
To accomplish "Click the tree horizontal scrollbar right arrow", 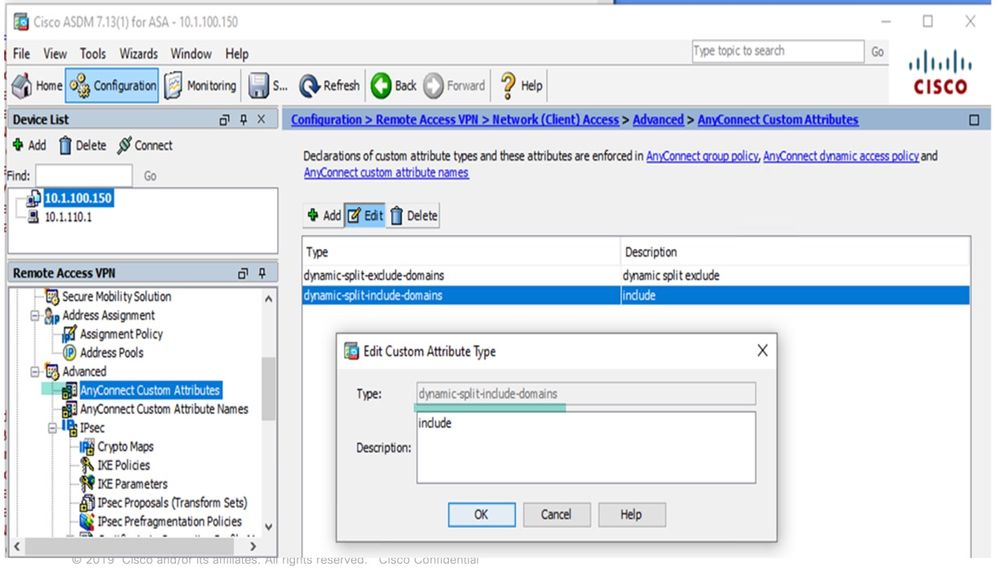I will click(253, 546).
